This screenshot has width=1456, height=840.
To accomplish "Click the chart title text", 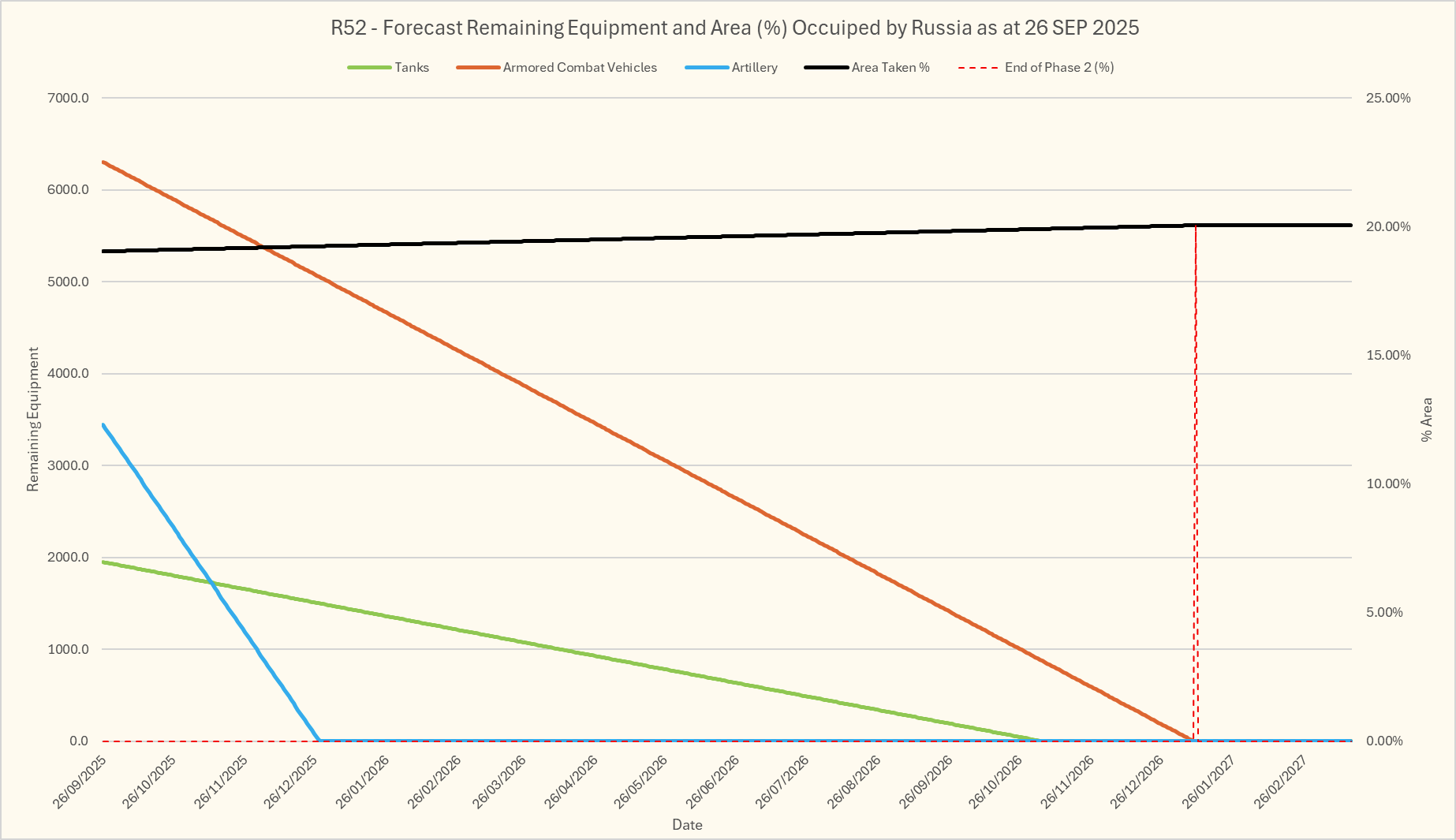I will [734, 28].
